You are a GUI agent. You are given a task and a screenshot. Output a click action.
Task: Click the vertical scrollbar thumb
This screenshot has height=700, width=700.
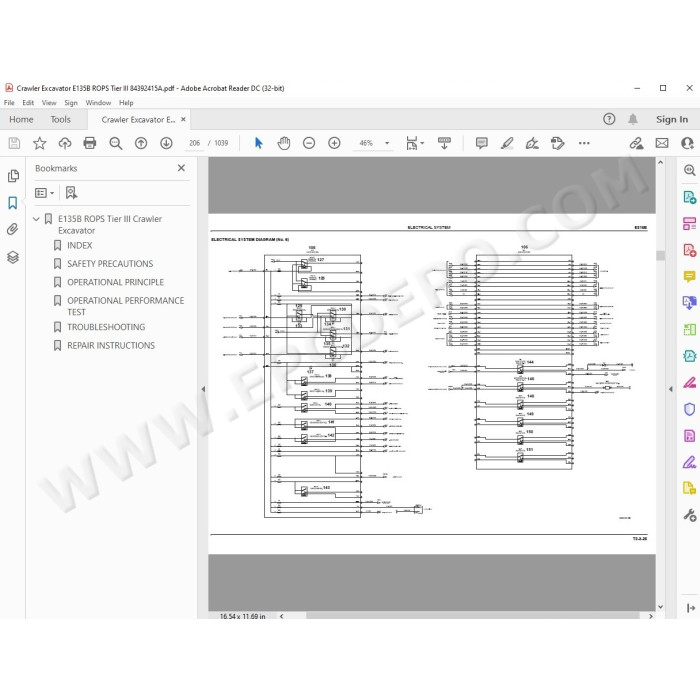coord(660,255)
